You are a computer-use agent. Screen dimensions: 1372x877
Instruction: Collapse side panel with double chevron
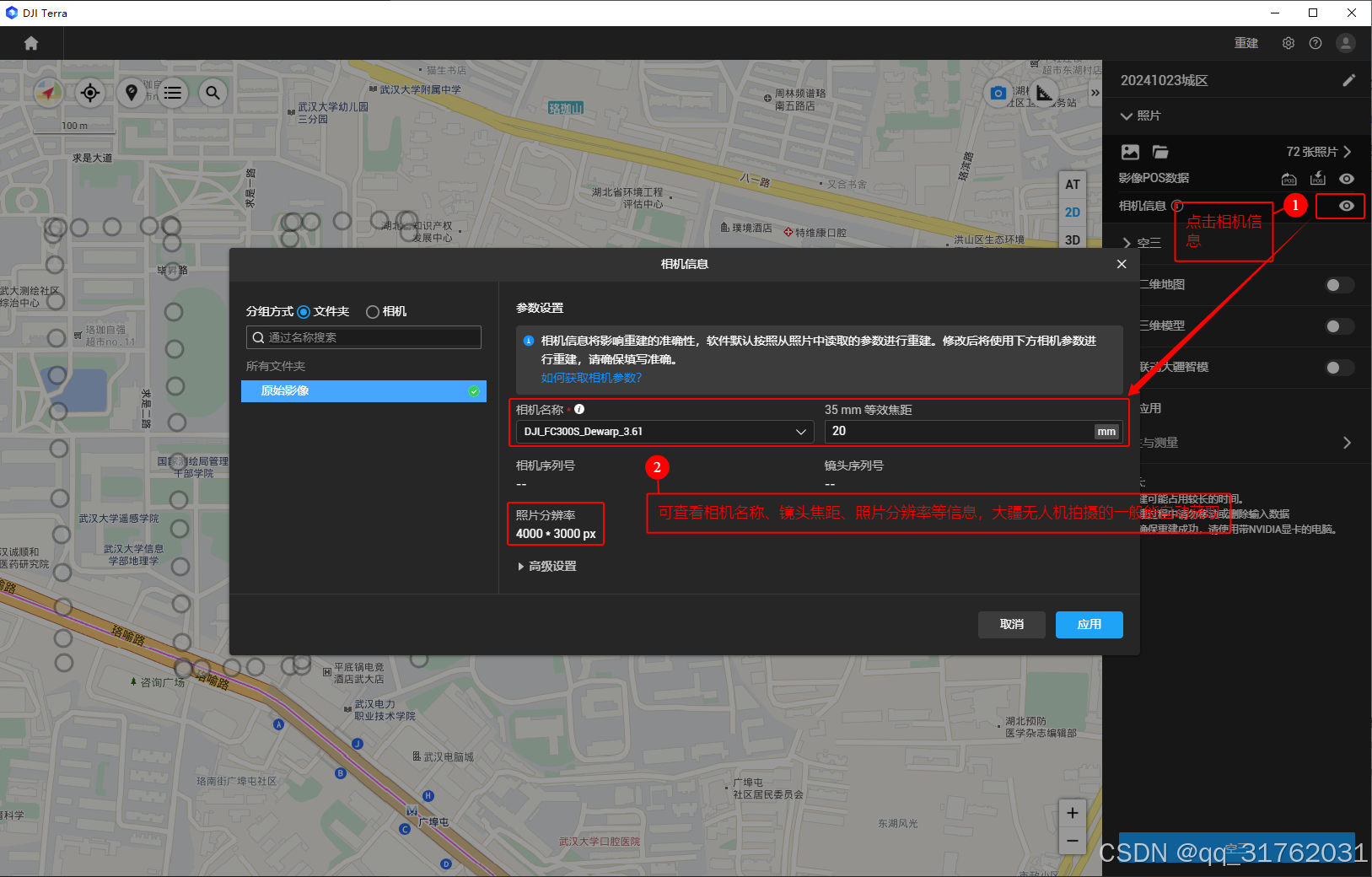[1095, 93]
